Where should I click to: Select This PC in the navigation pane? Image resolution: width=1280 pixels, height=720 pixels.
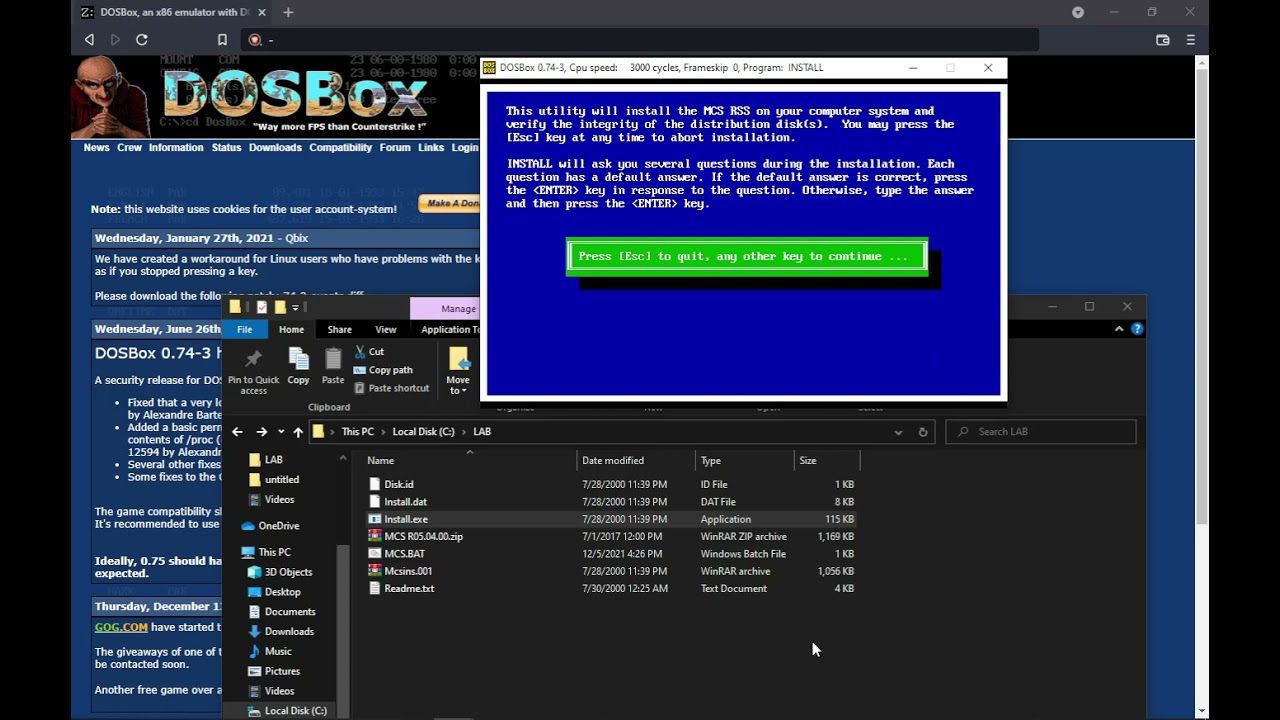pyautogui.click(x=275, y=552)
